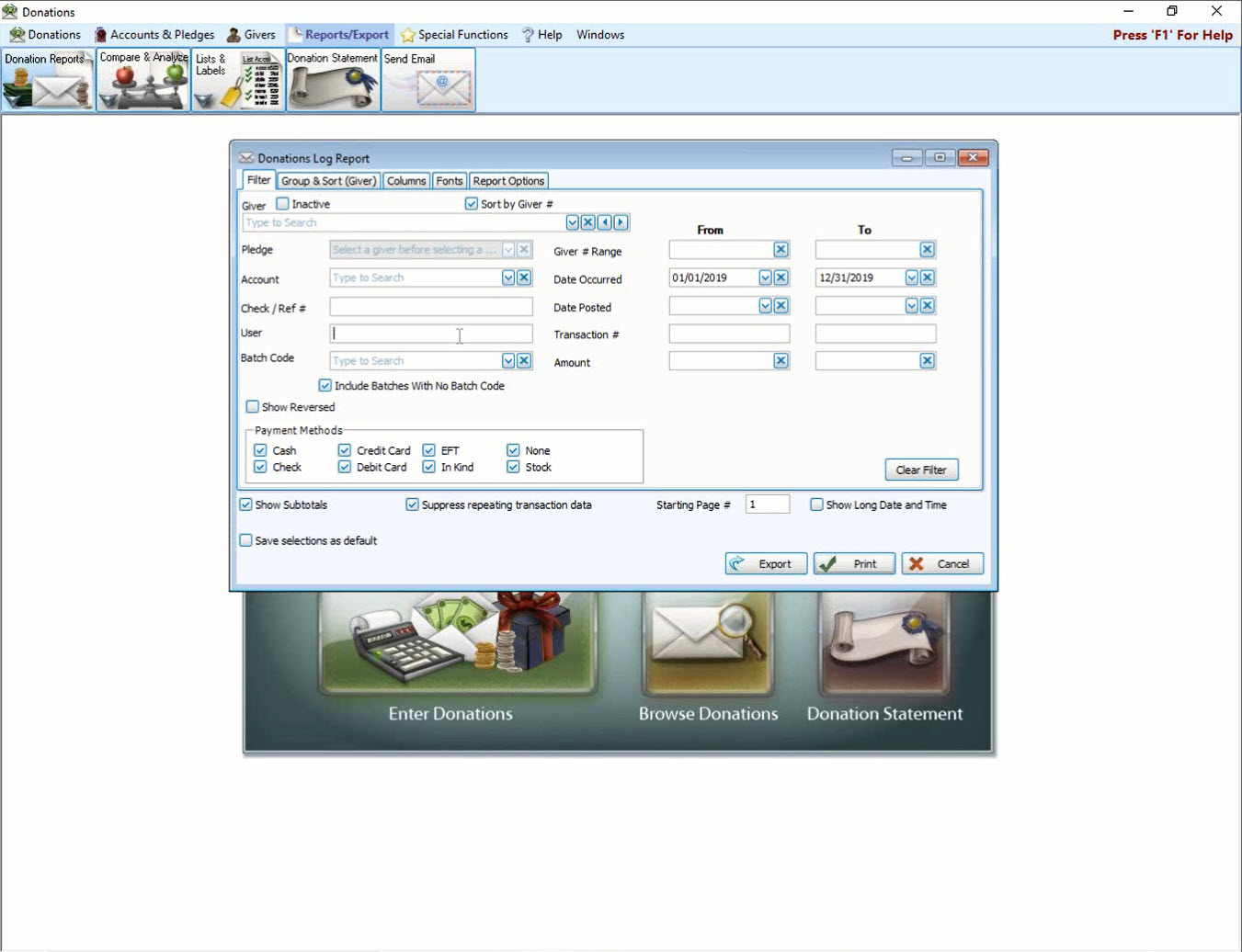Open Date Occurred To calendar dropdown
Image resolution: width=1242 pixels, height=952 pixels.
[x=911, y=278]
